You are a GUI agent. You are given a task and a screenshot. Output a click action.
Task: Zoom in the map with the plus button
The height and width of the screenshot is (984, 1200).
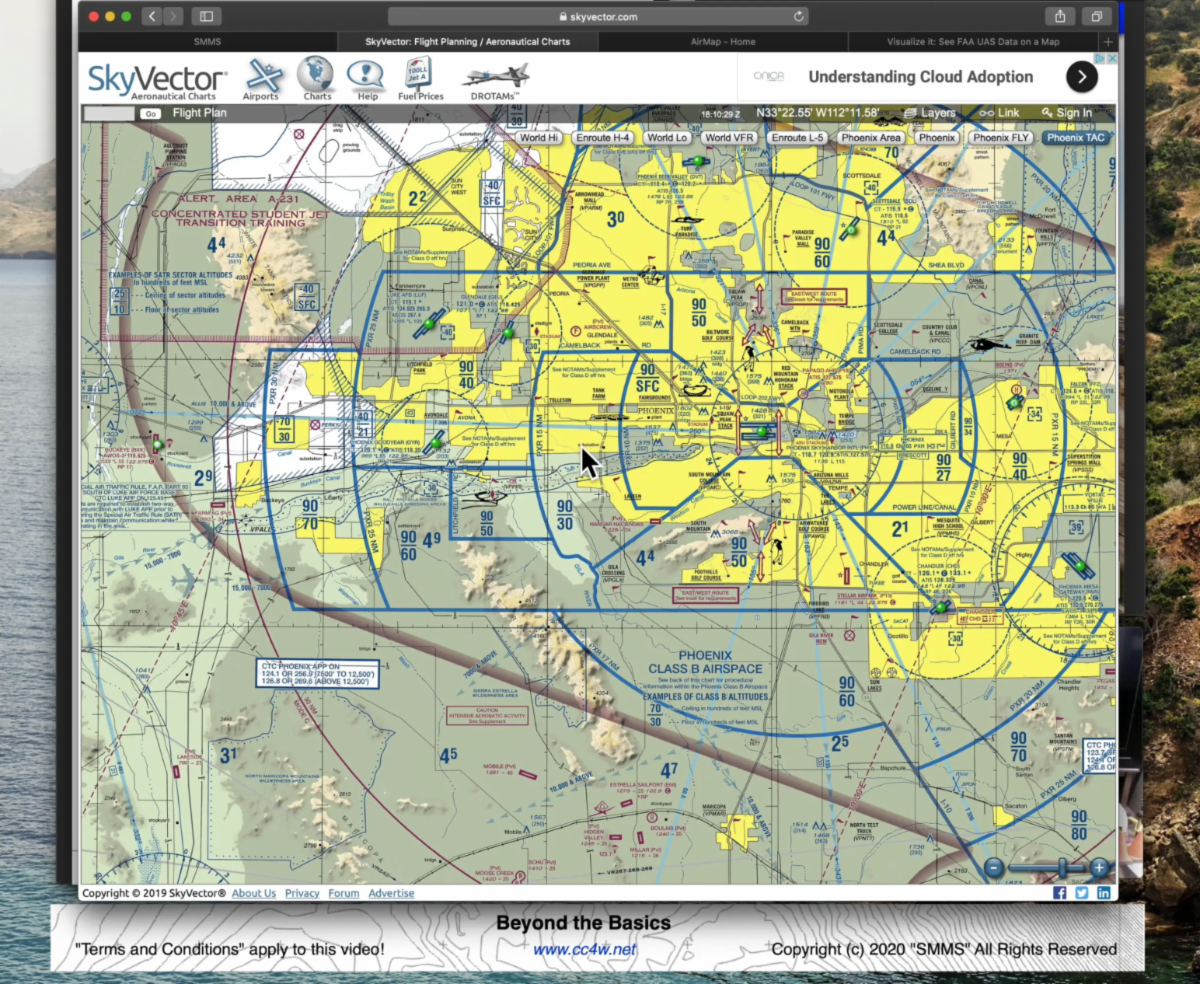click(x=1099, y=868)
